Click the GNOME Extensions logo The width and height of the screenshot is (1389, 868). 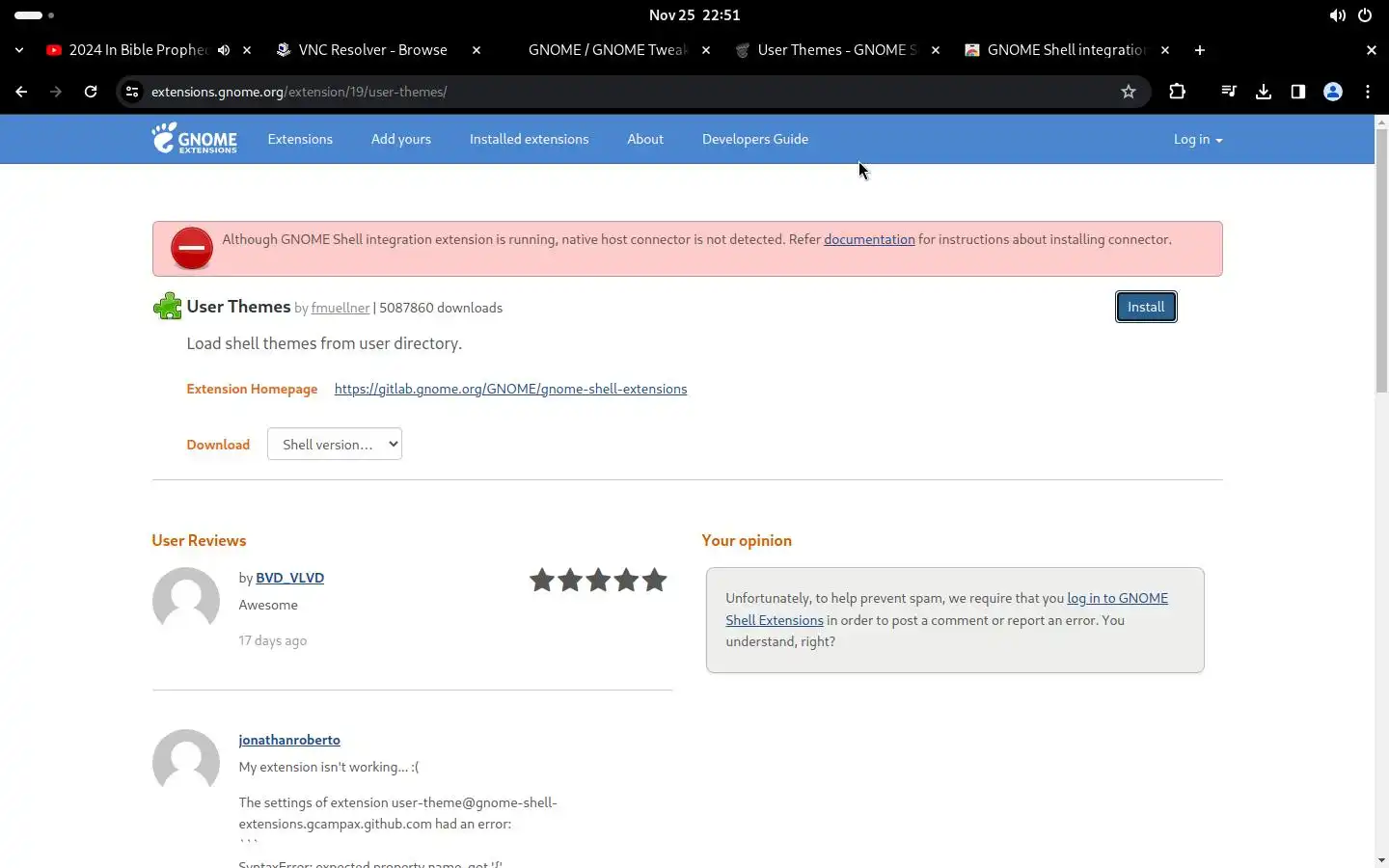point(194,138)
